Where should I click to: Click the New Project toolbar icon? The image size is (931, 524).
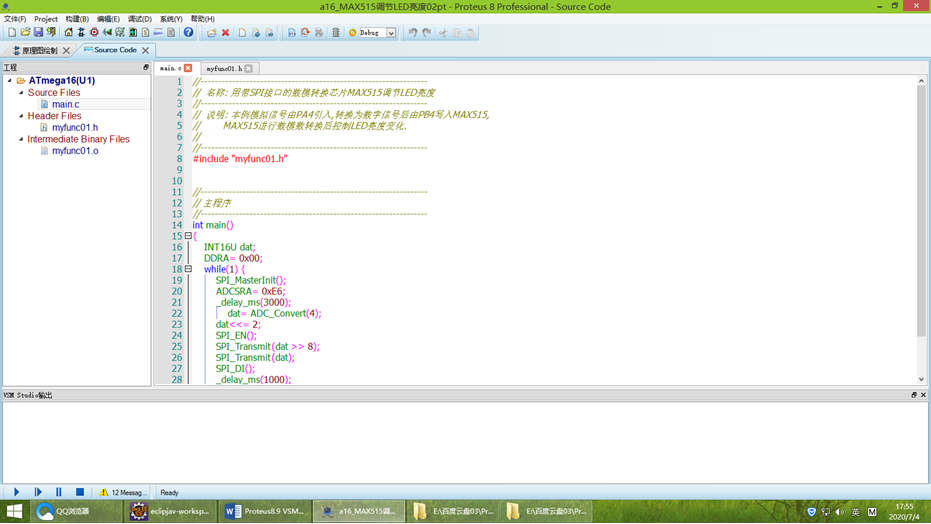(x=12, y=33)
